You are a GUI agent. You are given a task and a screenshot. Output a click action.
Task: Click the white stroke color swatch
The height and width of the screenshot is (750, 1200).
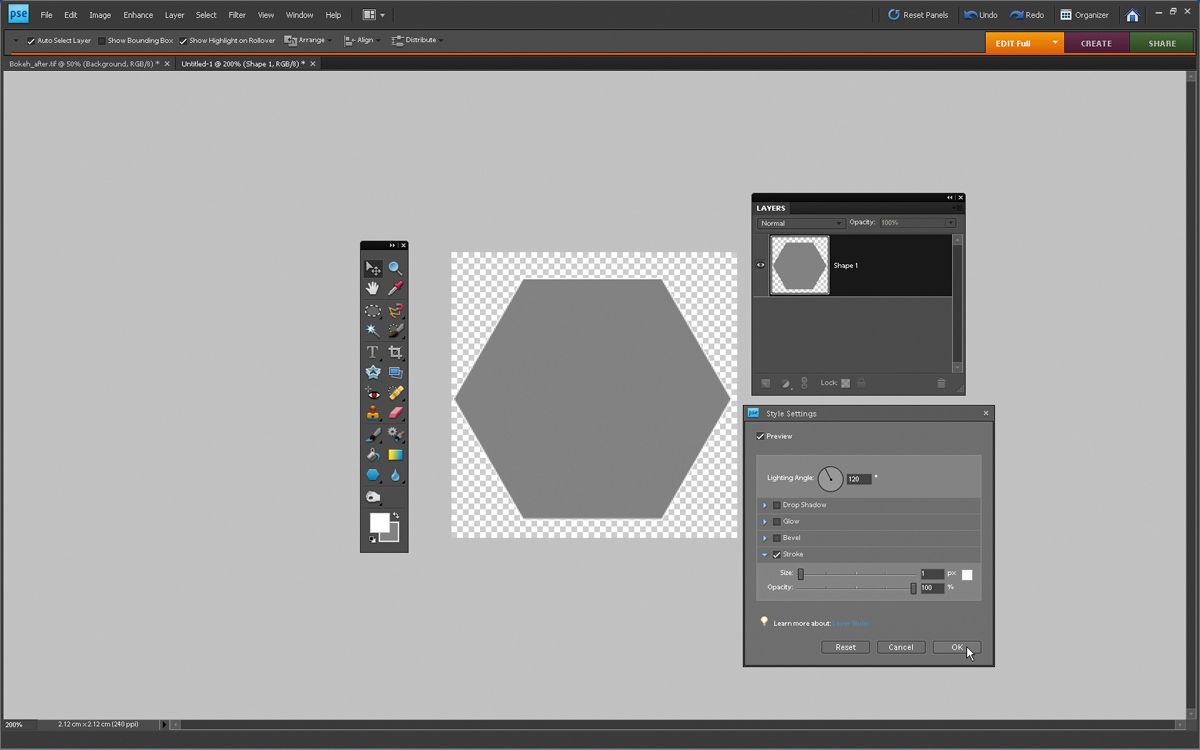click(967, 574)
